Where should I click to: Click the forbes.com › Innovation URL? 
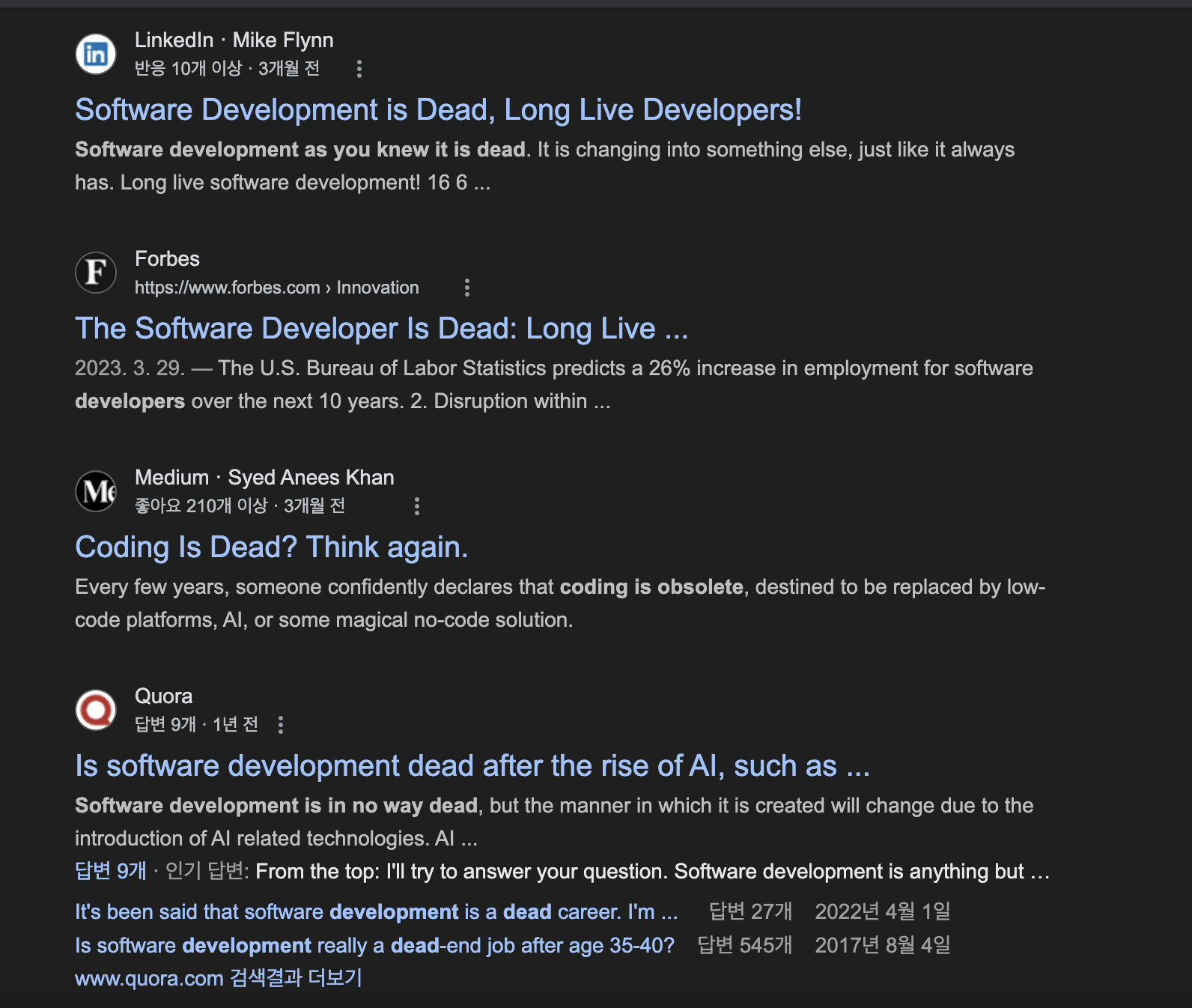(277, 288)
